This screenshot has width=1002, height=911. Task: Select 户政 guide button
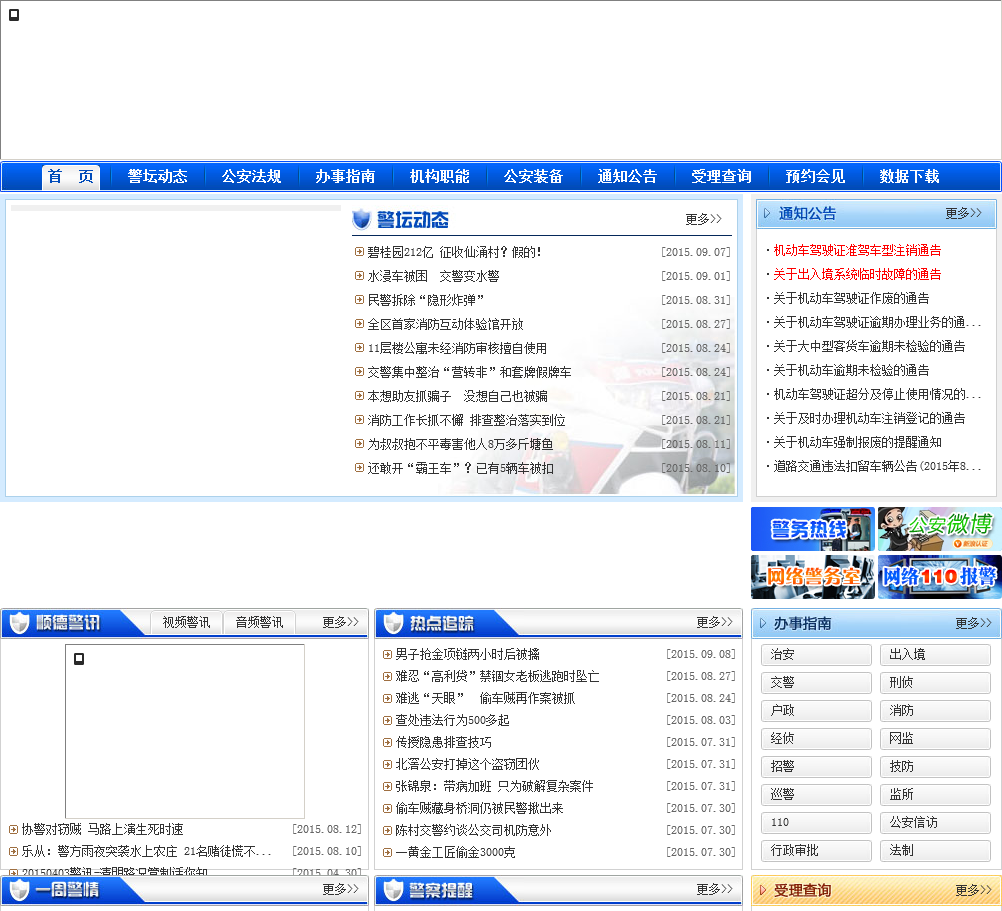[x=816, y=710]
